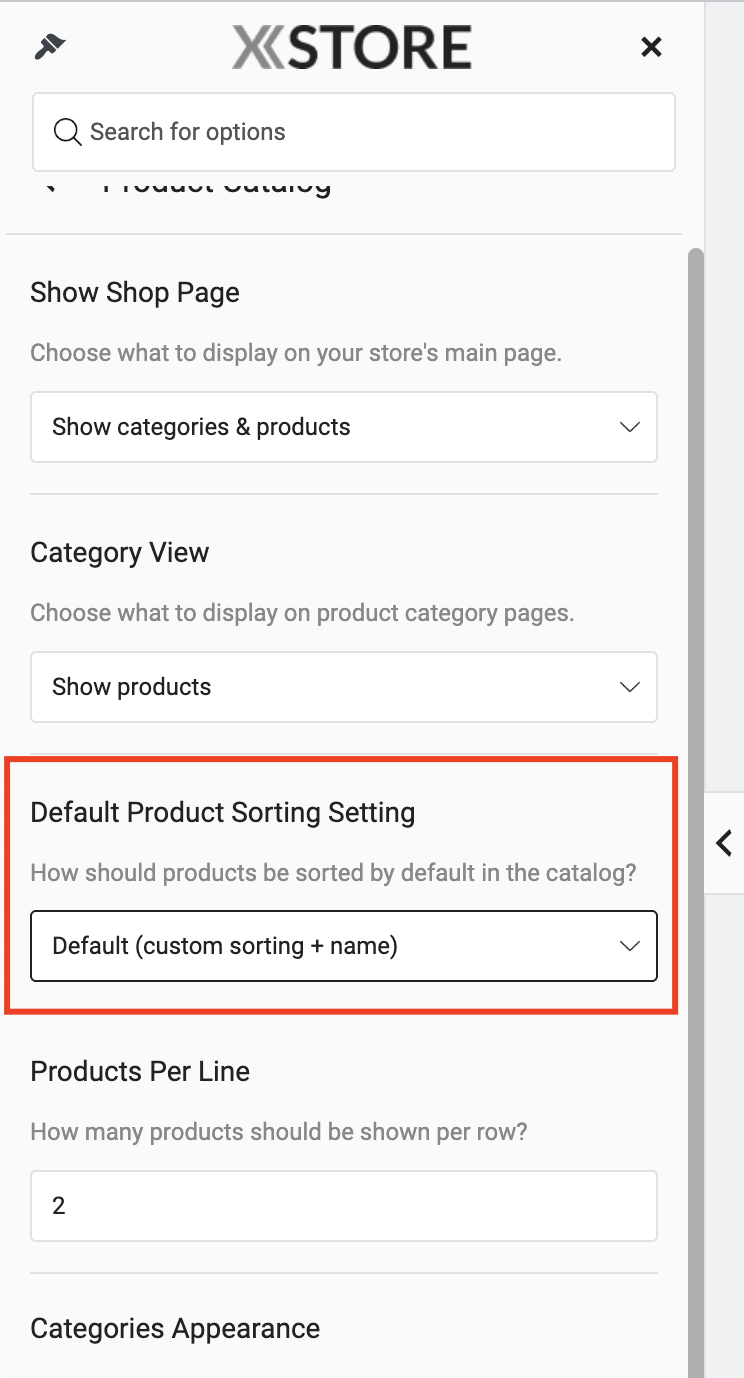Click the chevron on the product sorting select
The height and width of the screenshot is (1378, 744).
pyautogui.click(x=629, y=946)
